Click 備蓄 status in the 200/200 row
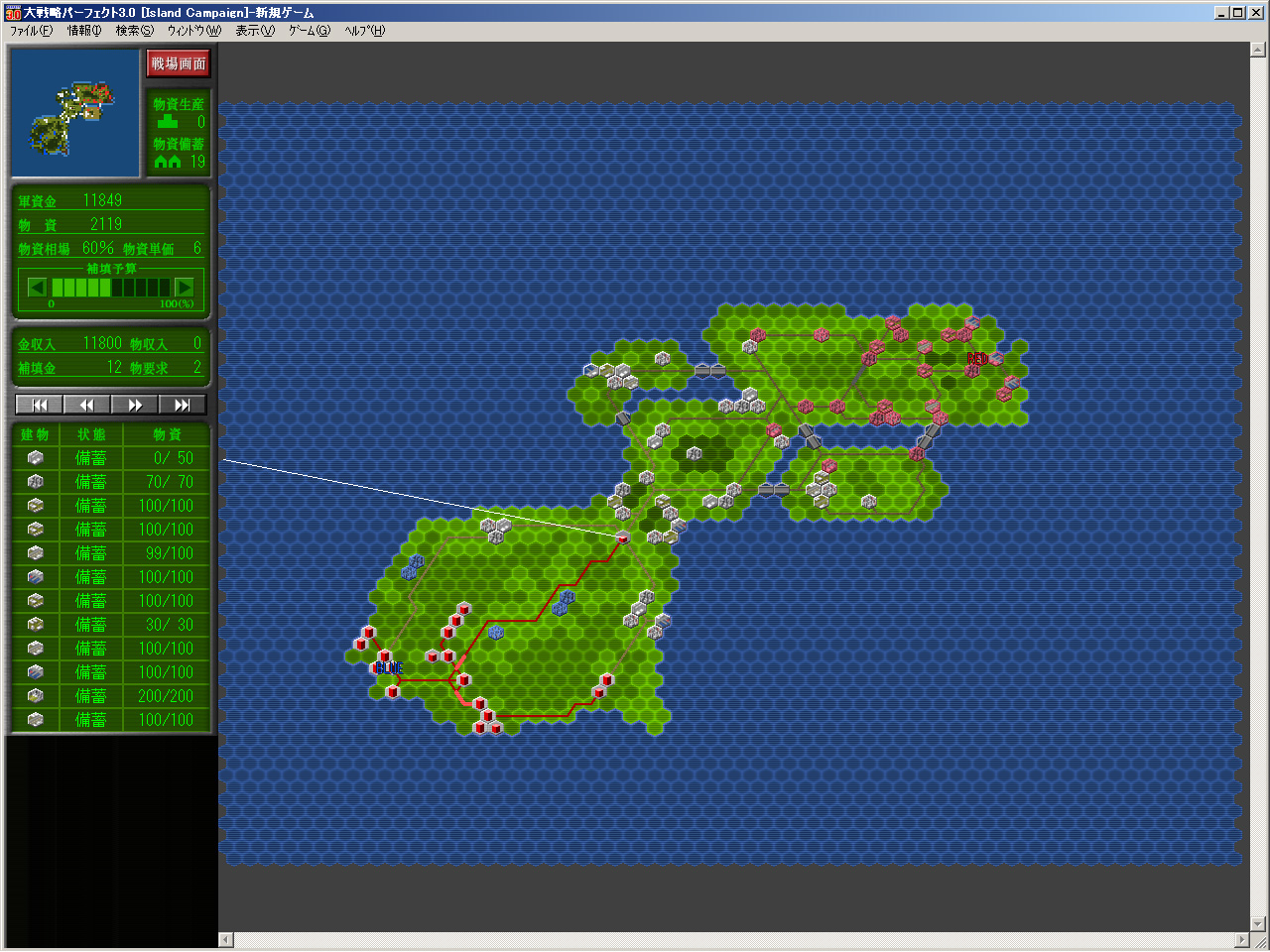 tap(91, 696)
